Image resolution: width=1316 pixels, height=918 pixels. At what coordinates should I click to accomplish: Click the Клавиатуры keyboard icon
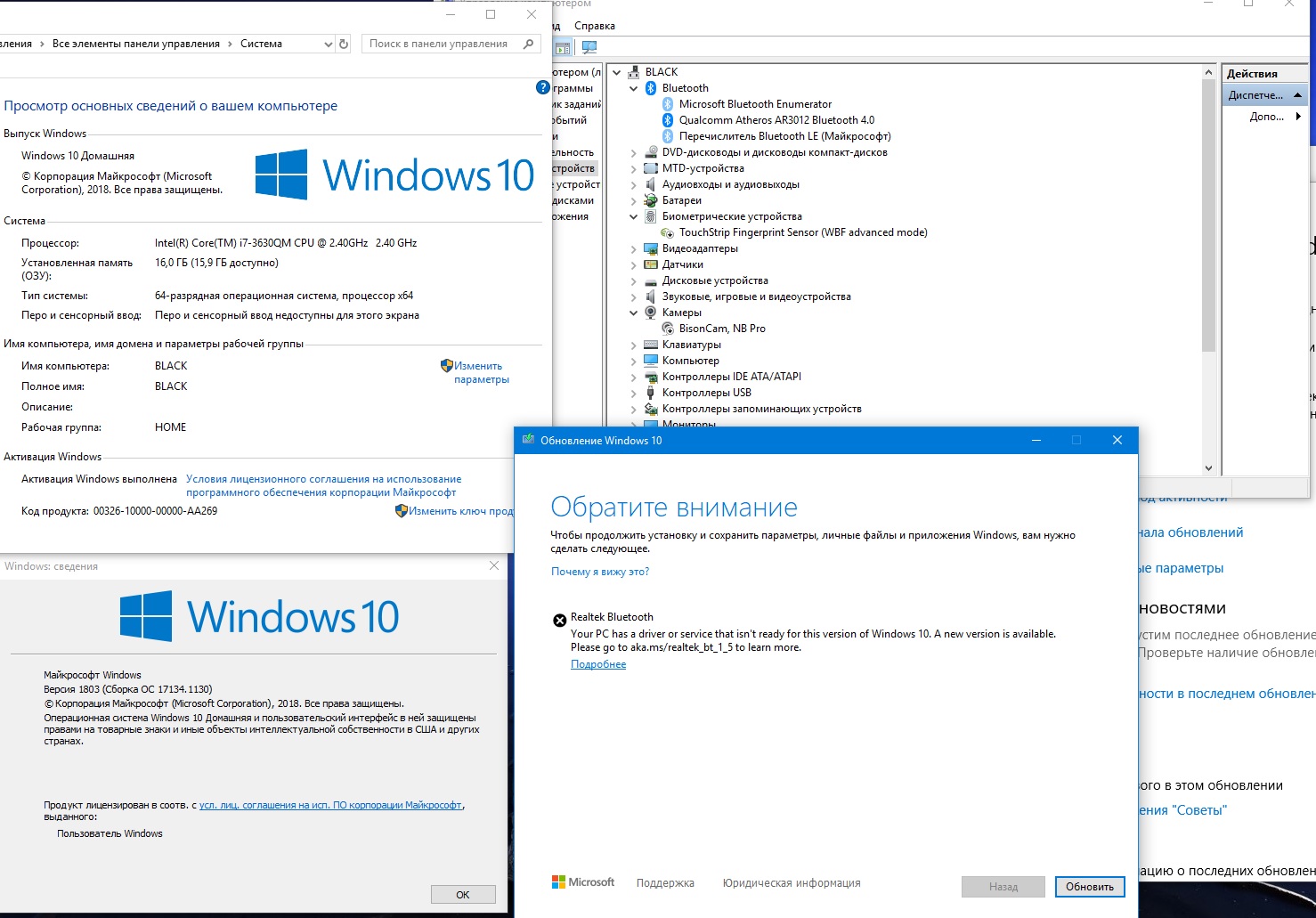pyautogui.click(x=651, y=345)
